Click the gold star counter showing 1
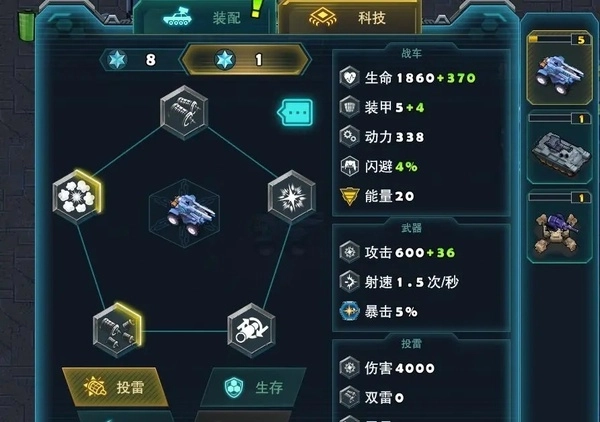 tap(245, 59)
